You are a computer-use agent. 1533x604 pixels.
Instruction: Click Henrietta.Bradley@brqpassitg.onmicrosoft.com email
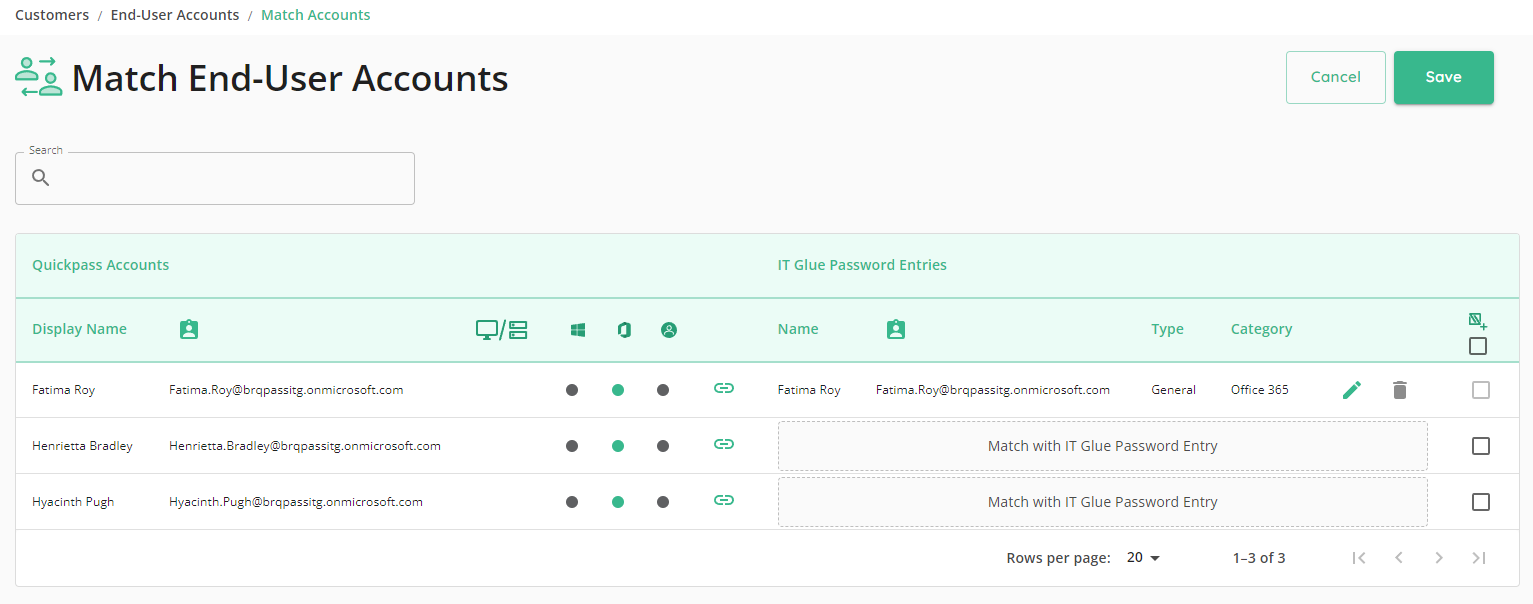point(305,446)
